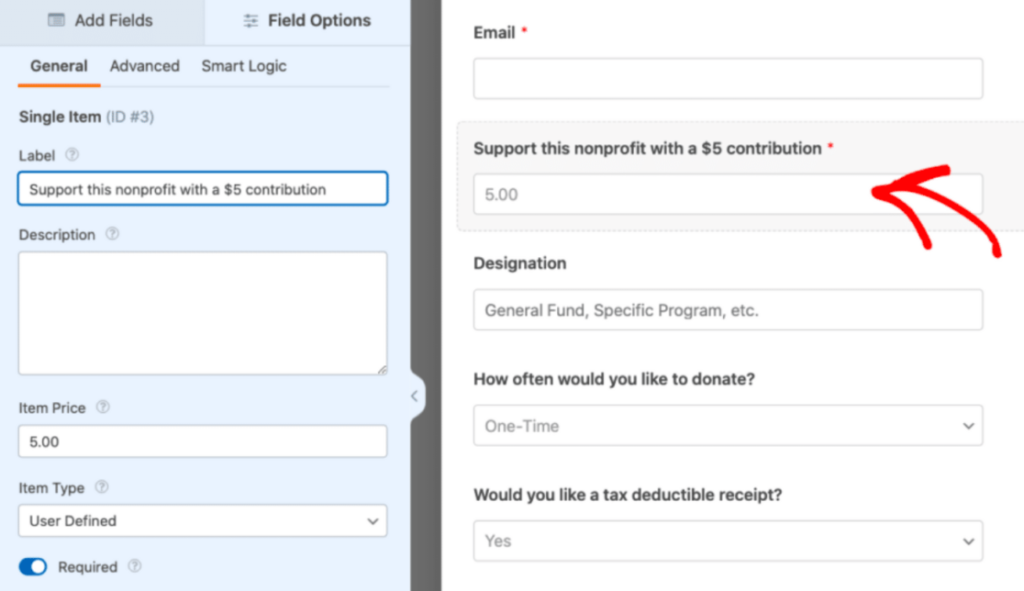This screenshot has width=1024, height=591.
Task: Disable the Required toggle
Action: (32, 566)
